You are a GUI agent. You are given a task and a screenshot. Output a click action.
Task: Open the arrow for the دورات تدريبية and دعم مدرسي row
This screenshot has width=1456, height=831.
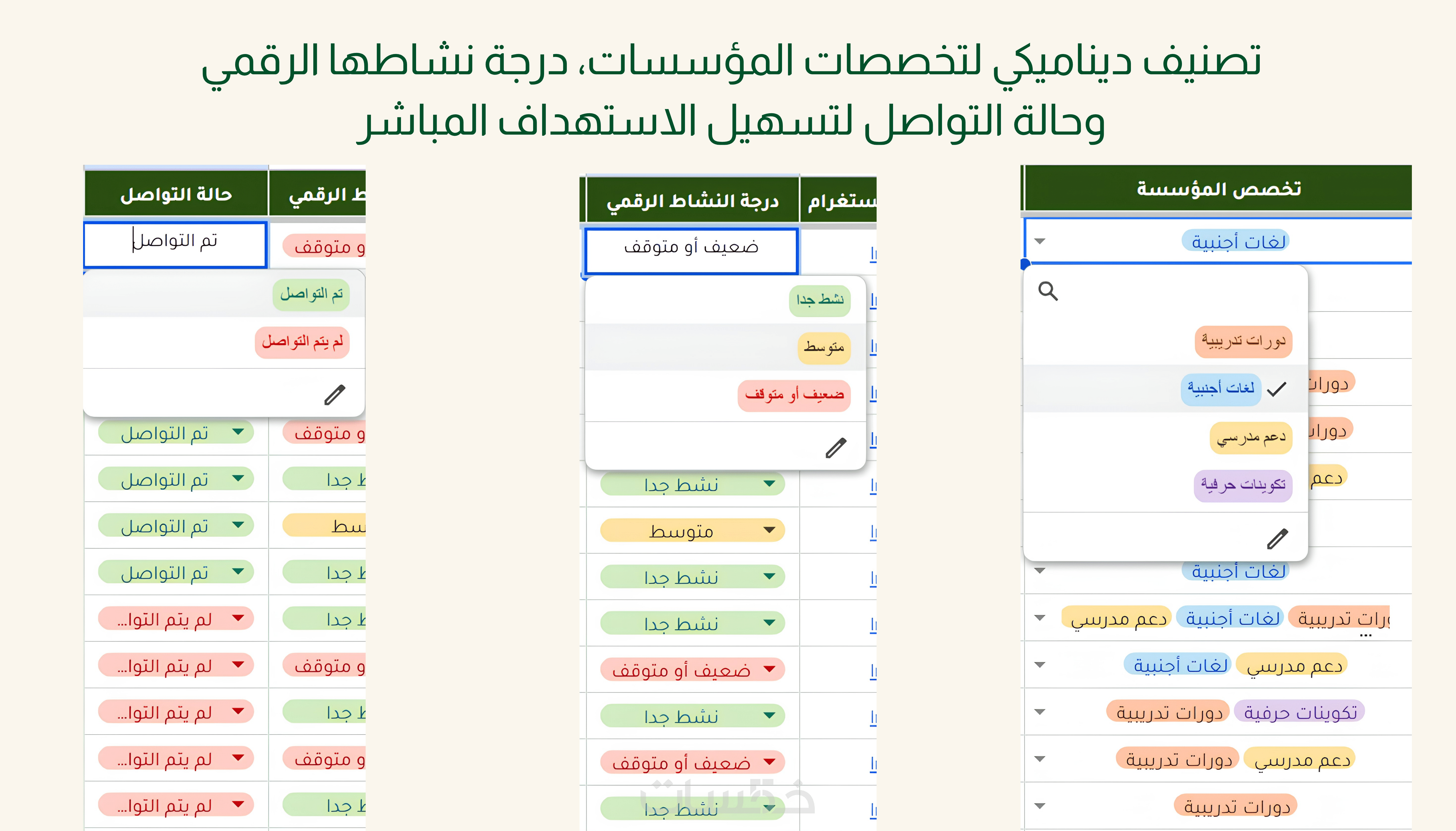click(x=1040, y=759)
